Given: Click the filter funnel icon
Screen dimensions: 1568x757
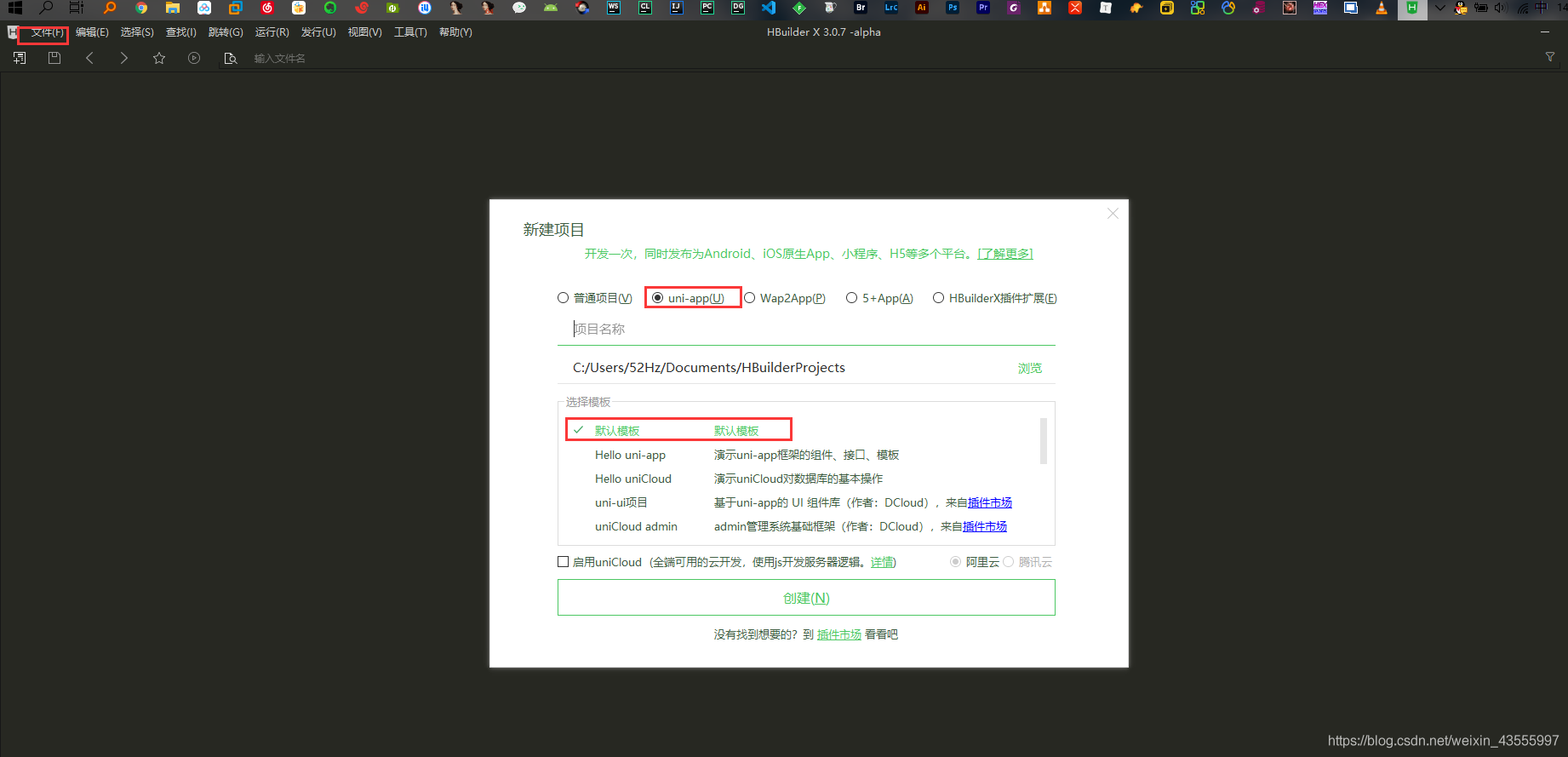Looking at the screenshot, I should pyautogui.click(x=1550, y=57).
